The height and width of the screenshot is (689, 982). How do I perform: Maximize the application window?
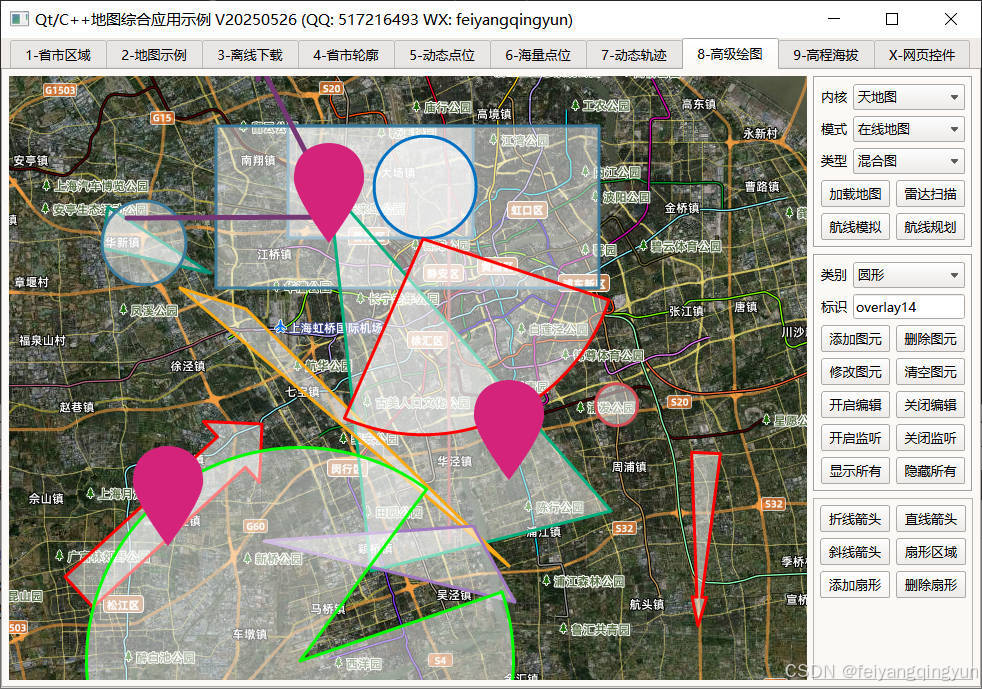click(892, 19)
